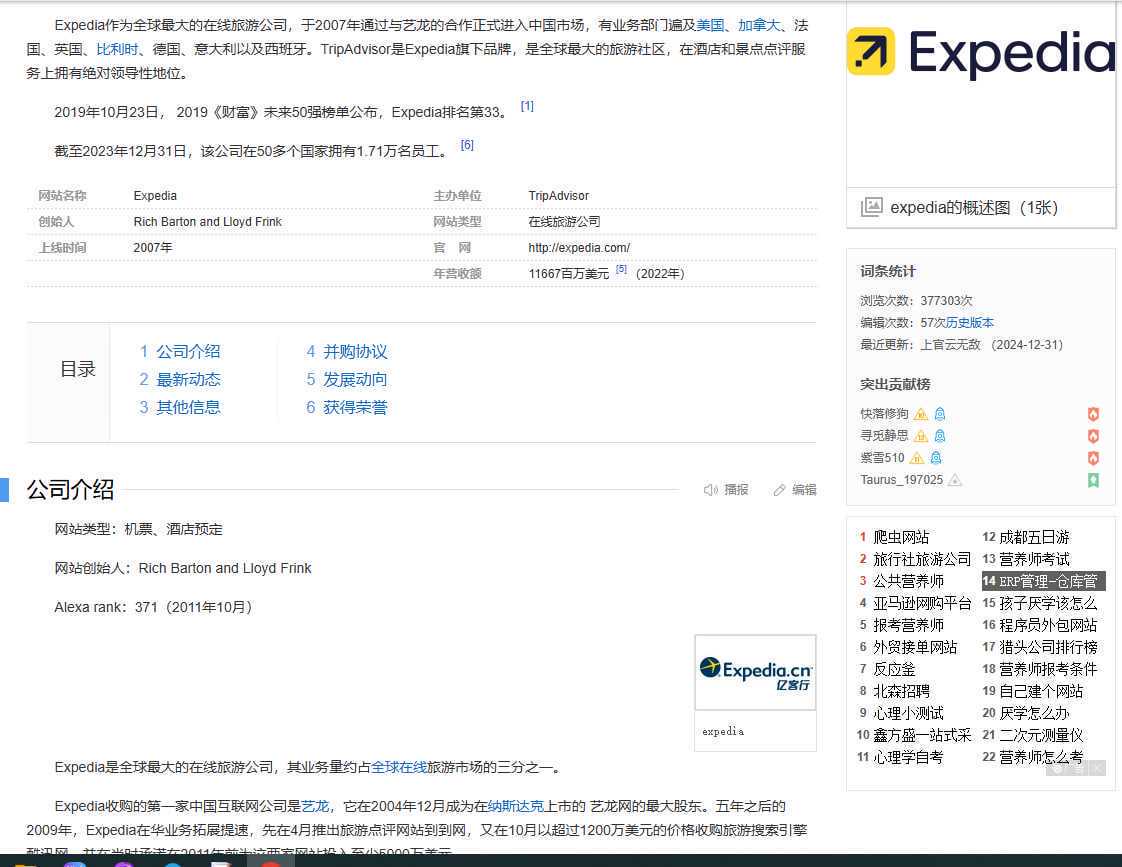This screenshot has height=867, width=1122.
Task: Click the 编辑 pencil edit button
Action: [794, 489]
